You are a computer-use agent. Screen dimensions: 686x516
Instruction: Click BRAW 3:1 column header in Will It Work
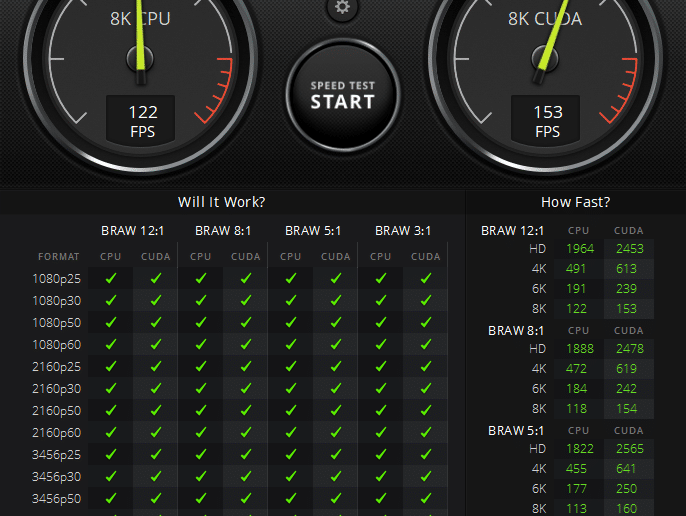(x=403, y=231)
